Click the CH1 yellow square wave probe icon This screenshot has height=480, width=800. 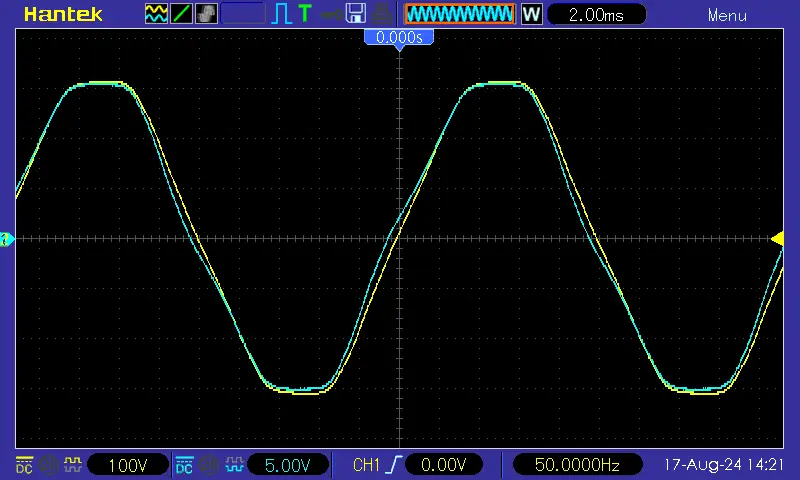[x=72, y=465]
